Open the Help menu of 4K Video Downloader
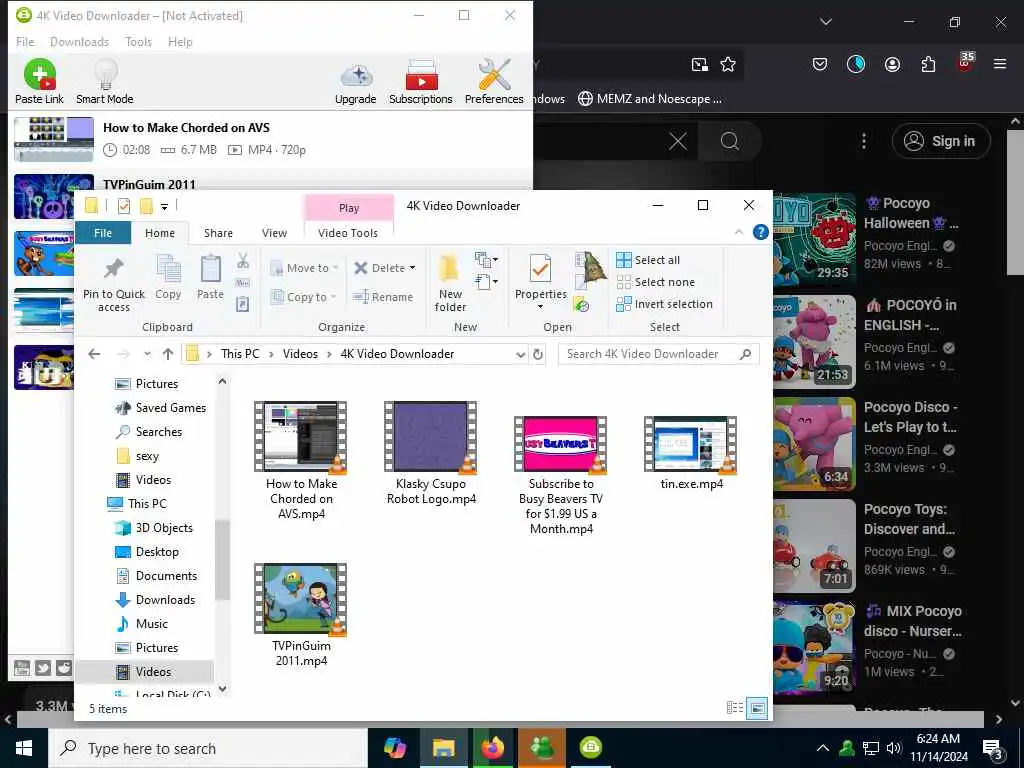The width and height of the screenshot is (1024, 768). pyautogui.click(x=180, y=42)
